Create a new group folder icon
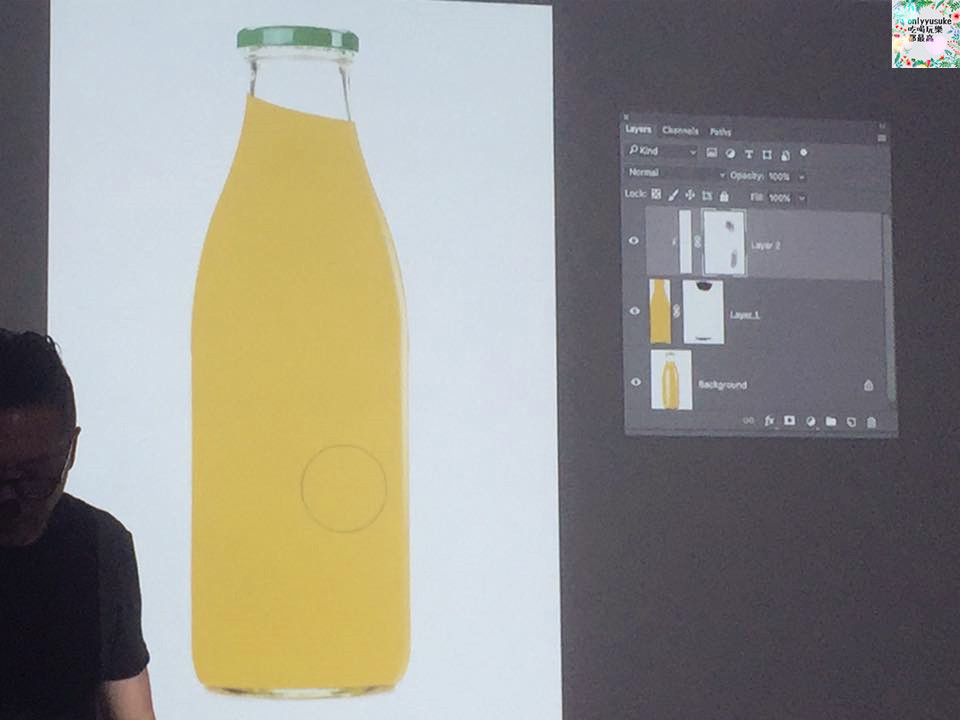960x720 pixels. [x=830, y=422]
